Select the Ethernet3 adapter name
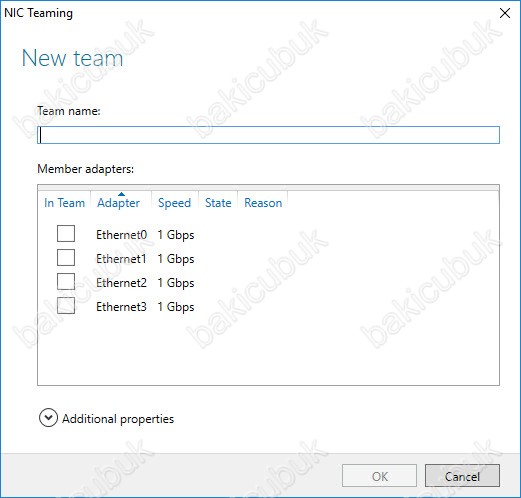This screenshot has width=521, height=498. [x=121, y=307]
